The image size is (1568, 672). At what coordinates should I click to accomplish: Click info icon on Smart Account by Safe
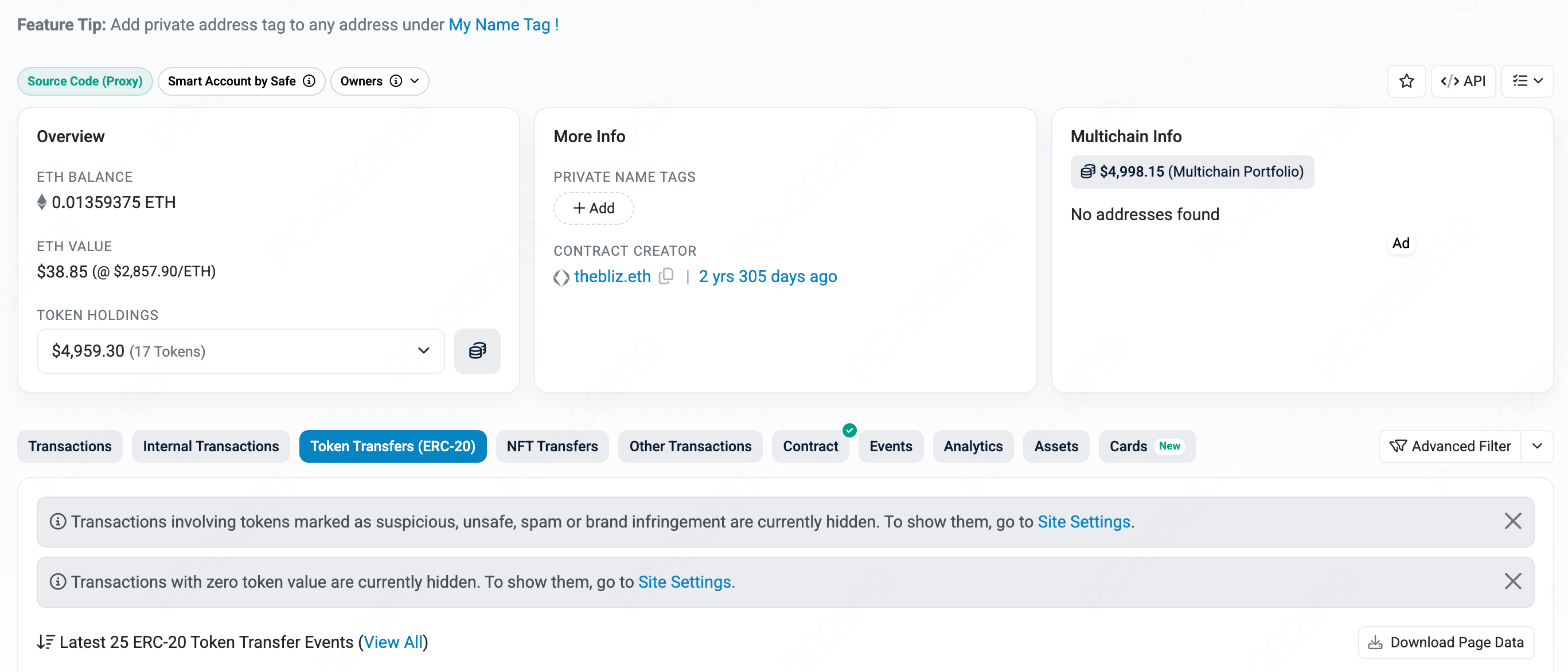coord(309,81)
